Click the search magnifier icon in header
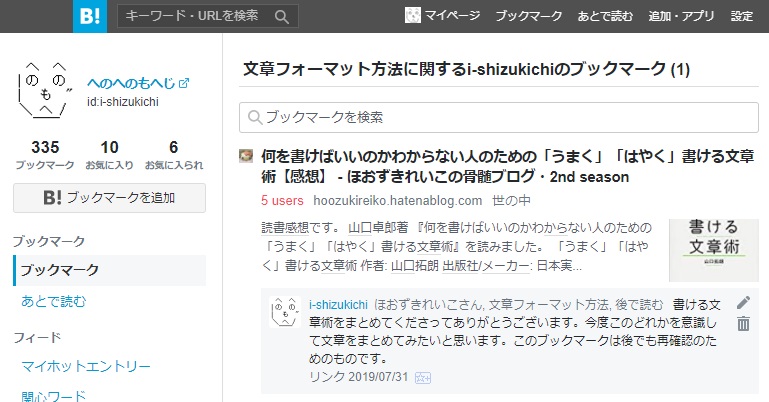The image size is (769, 402). [282, 17]
